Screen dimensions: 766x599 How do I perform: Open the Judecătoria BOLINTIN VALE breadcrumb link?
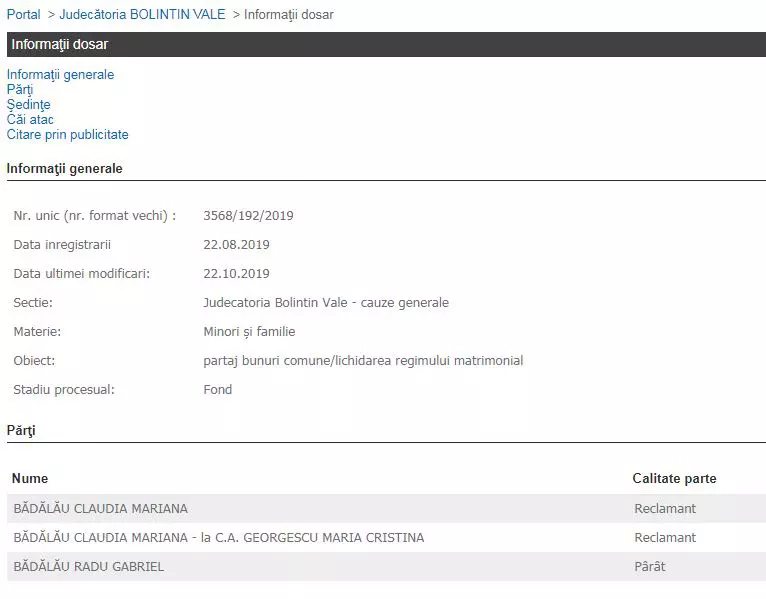click(x=142, y=15)
